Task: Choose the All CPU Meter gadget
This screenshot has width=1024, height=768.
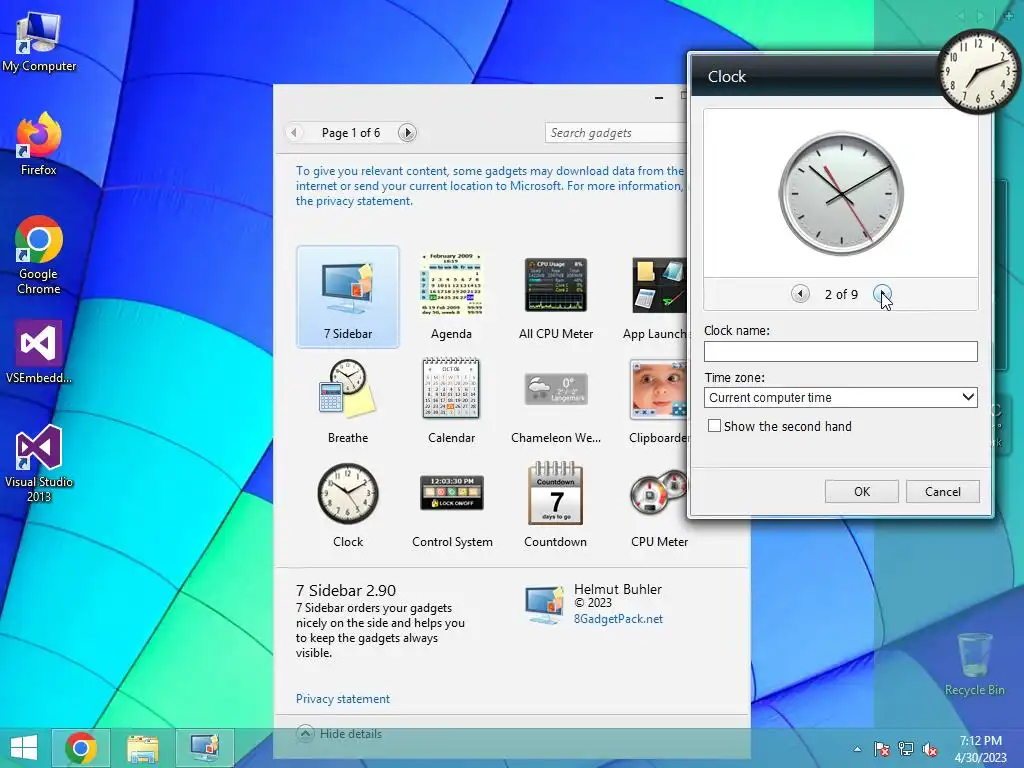Action: point(556,296)
